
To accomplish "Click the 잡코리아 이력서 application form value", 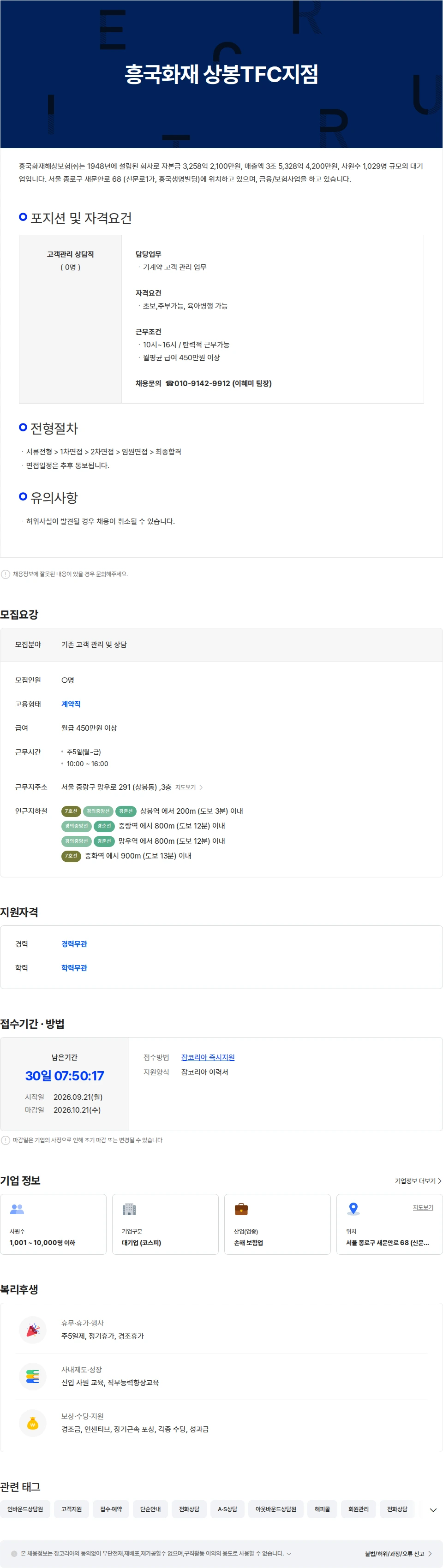I will 204,1072.
